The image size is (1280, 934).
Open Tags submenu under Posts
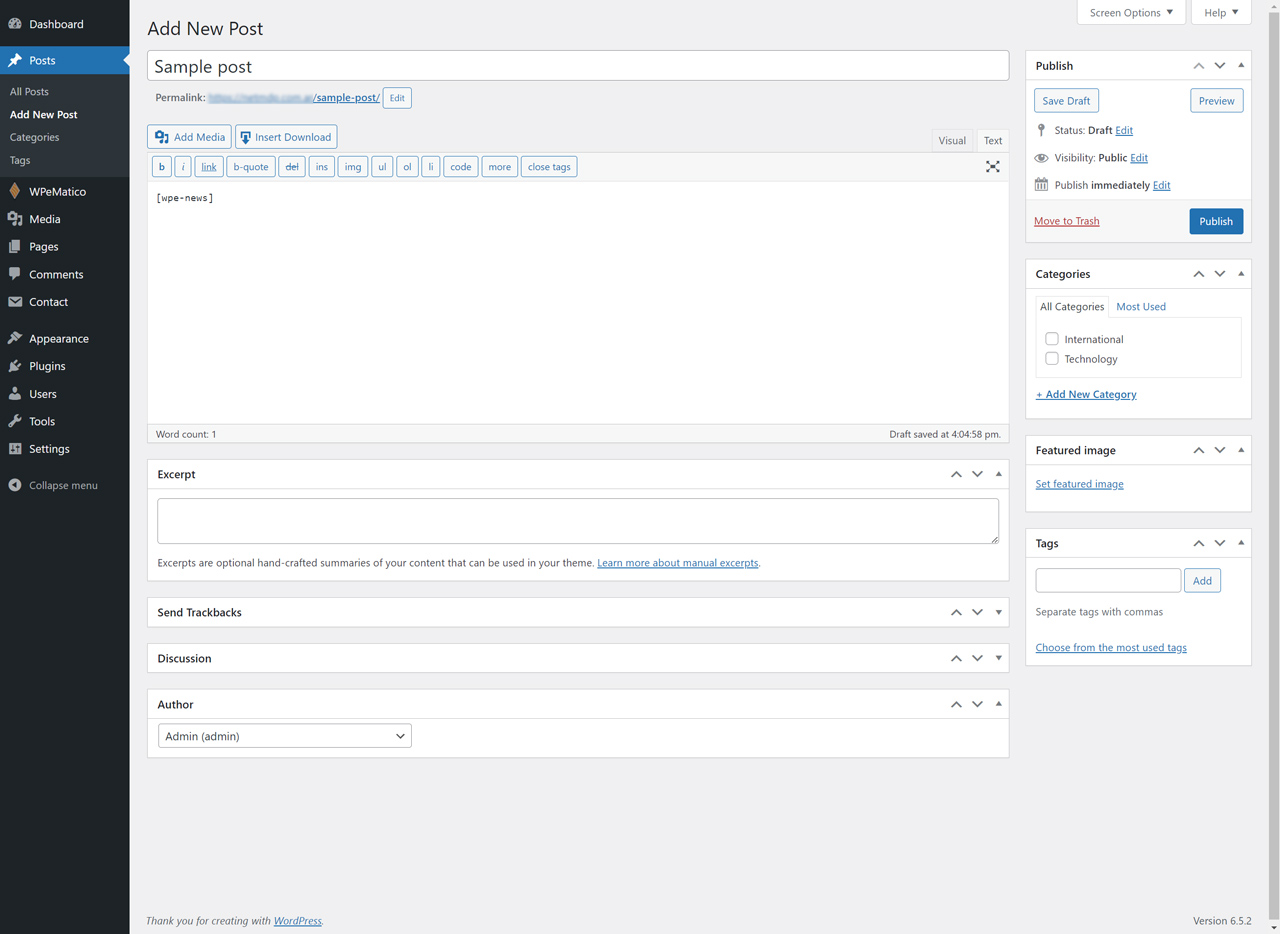(x=20, y=160)
